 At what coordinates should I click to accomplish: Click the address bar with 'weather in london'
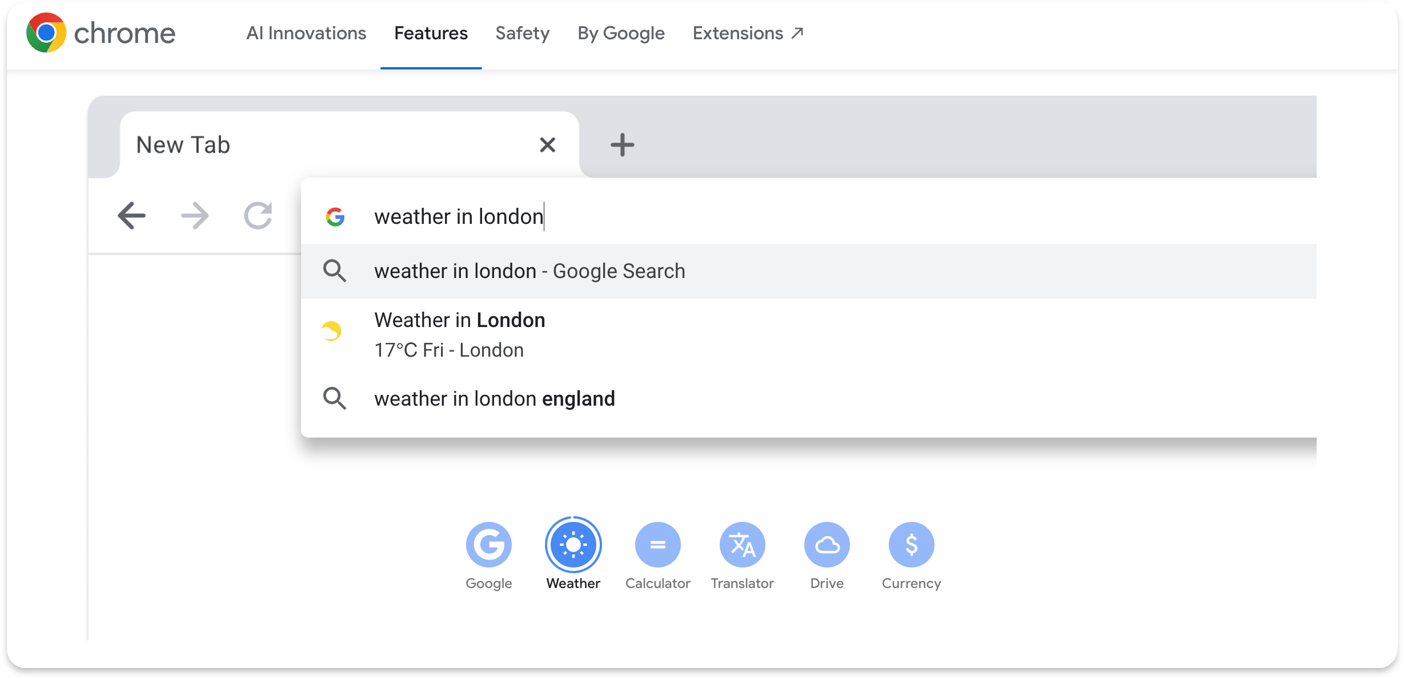click(x=700, y=217)
